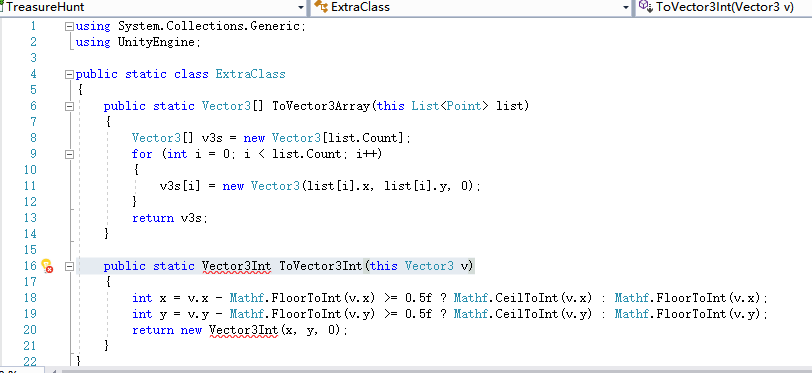Click the List<Point> parameter type on line 6
Viewport: 812px width, 373px height.
tap(450, 106)
